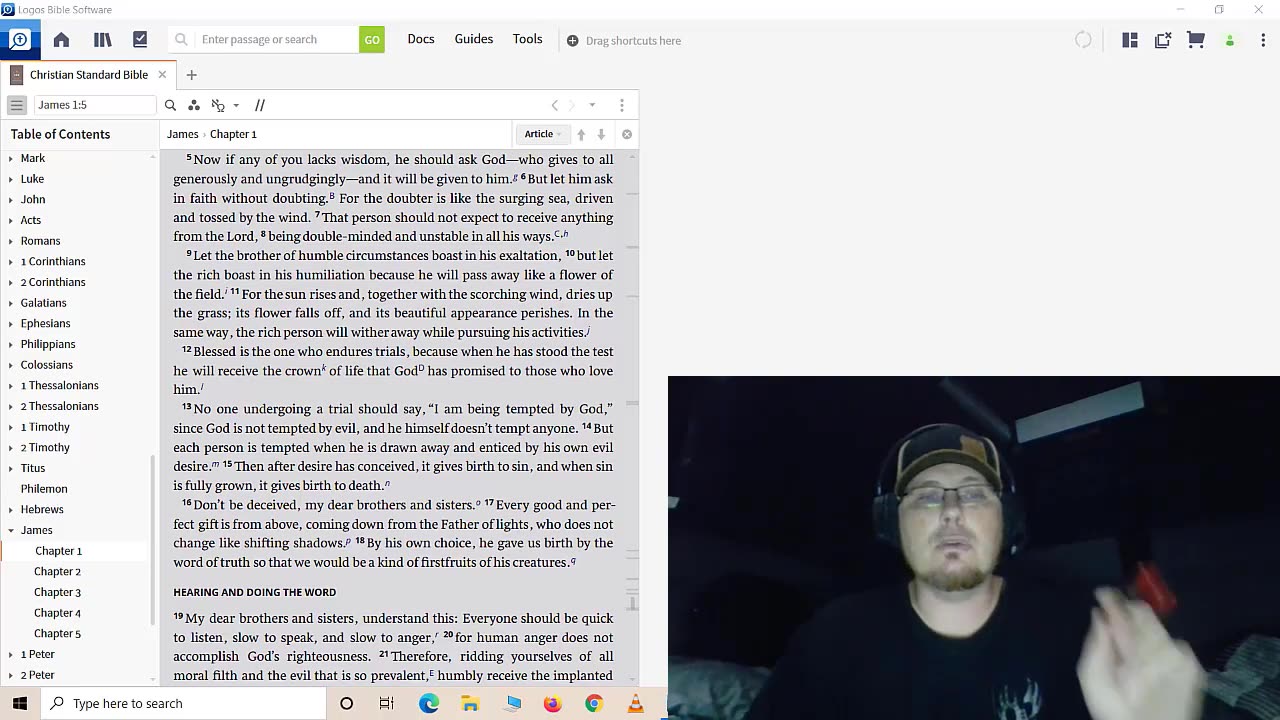Click the James 1:5 reference box
This screenshot has width=1280, height=720.
95,105
